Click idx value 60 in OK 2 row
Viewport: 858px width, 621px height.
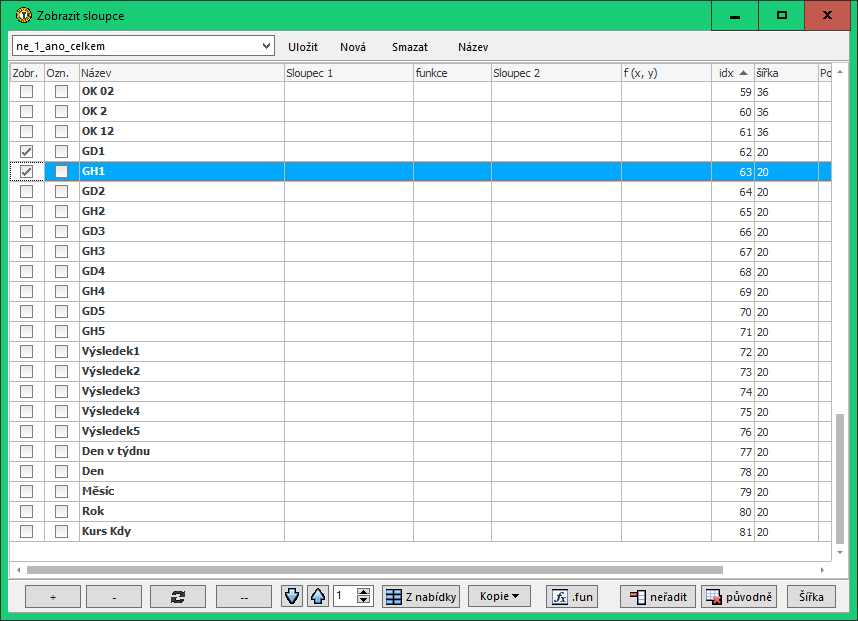(x=745, y=112)
